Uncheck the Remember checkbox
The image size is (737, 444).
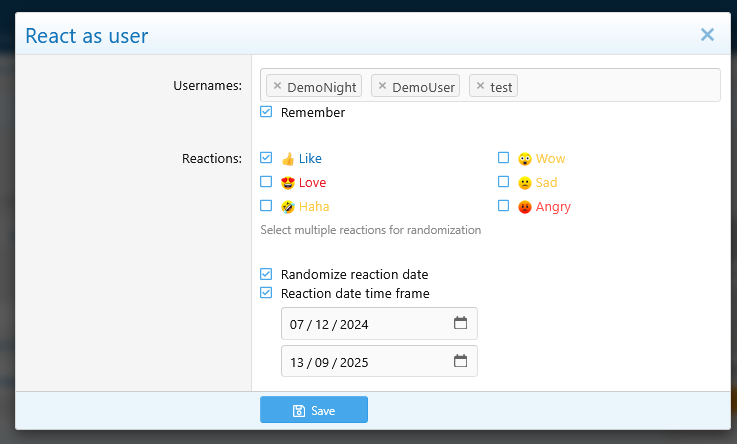tap(266, 112)
